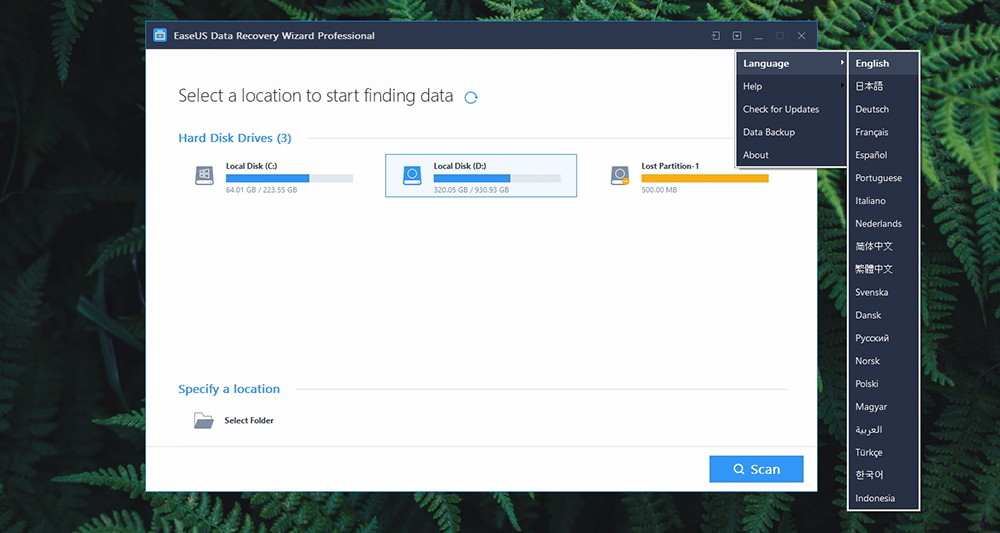Click the Local Disk (C:) drive icon
This screenshot has height=533, width=1000.
pyautogui.click(x=204, y=175)
